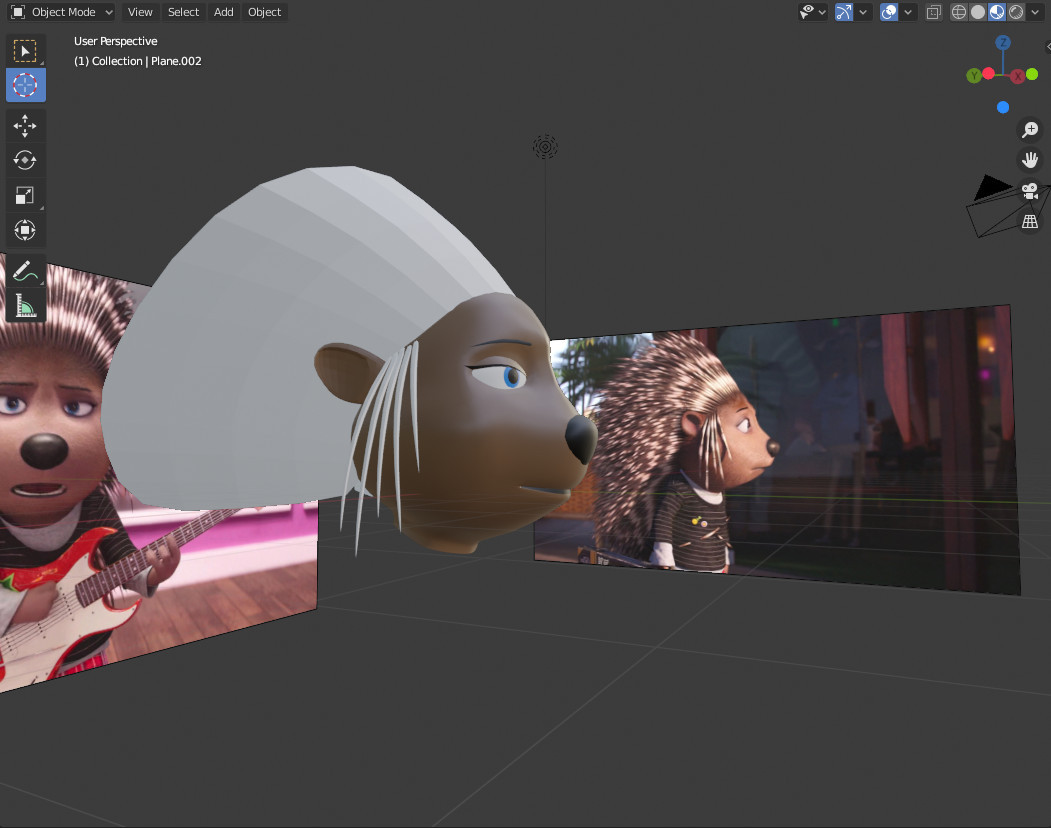Switch to Solid viewport shading
This screenshot has height=828, width=1051.
click(x=978, y=12)
